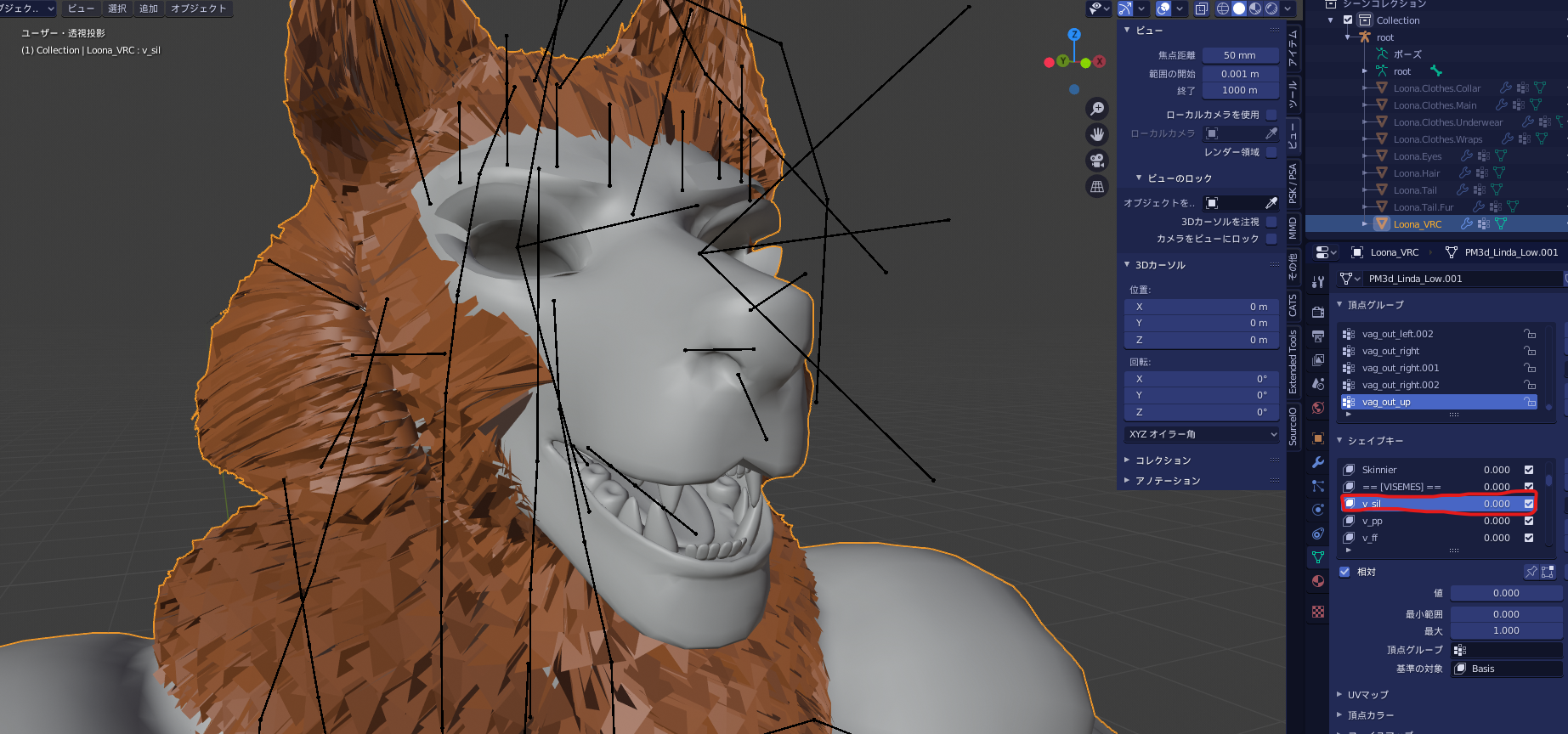This screenshot has height=734, width=1568.
Task: Click the Z axis on the navigation gizmo
Action: pyautogui.click(x=1074, y=35)
